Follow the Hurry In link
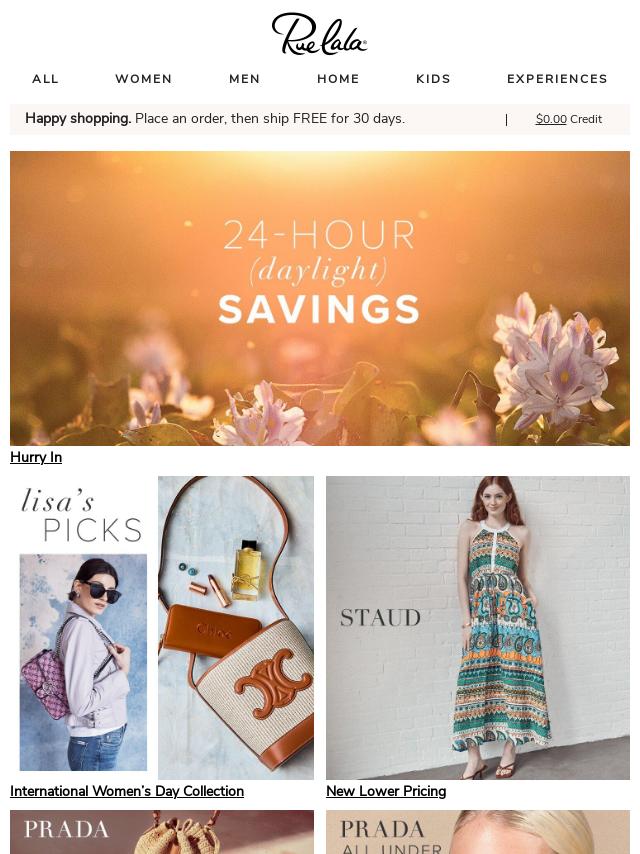Image resolution: width=640 pixels, height=854 pixels. pos(36,458)
